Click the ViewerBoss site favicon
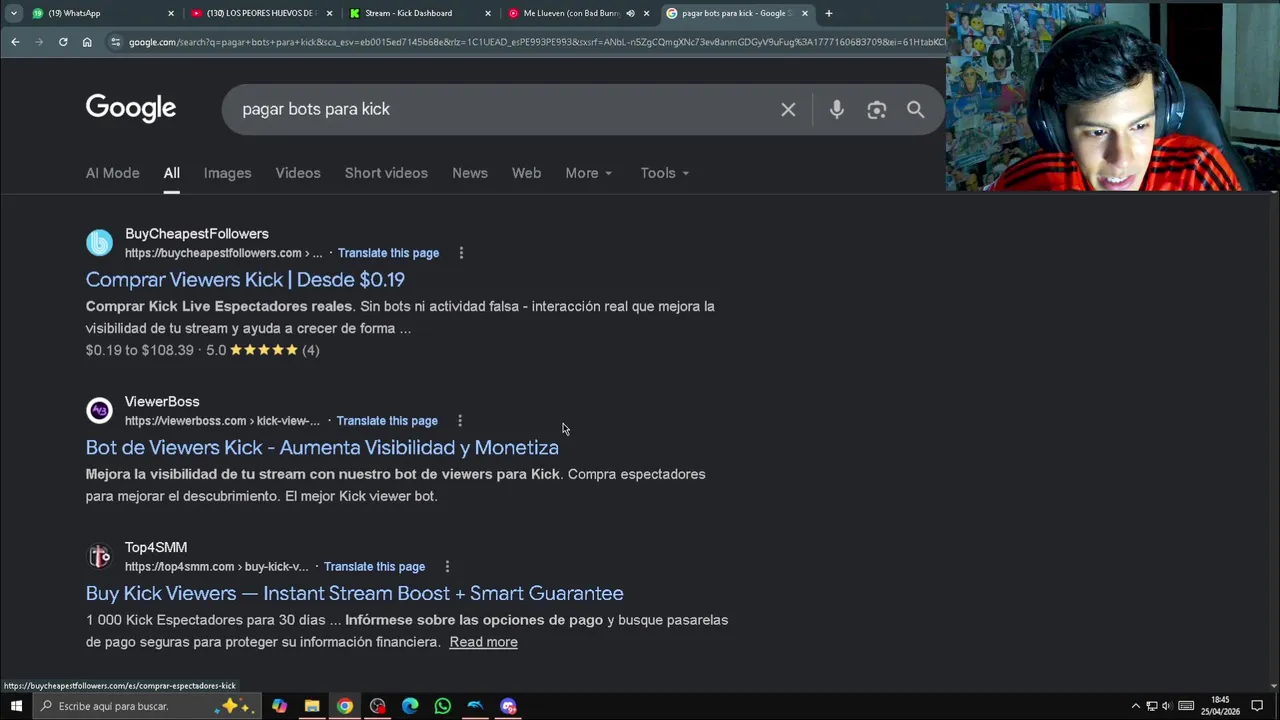This screenshot has width=1280, height=720. click(99, 411)
